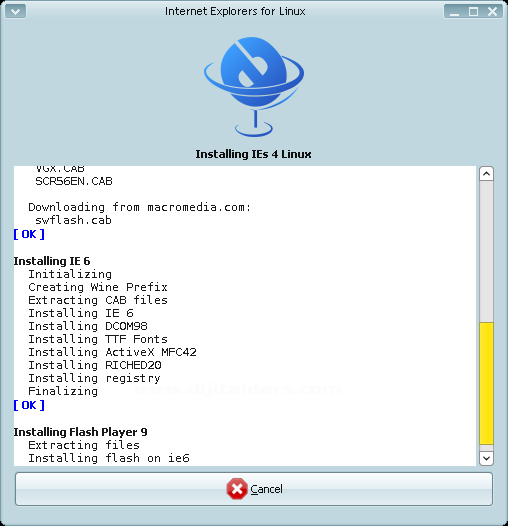
Task: Minimize the Internet Explorers for Linux window
Action: pos(454,12)
